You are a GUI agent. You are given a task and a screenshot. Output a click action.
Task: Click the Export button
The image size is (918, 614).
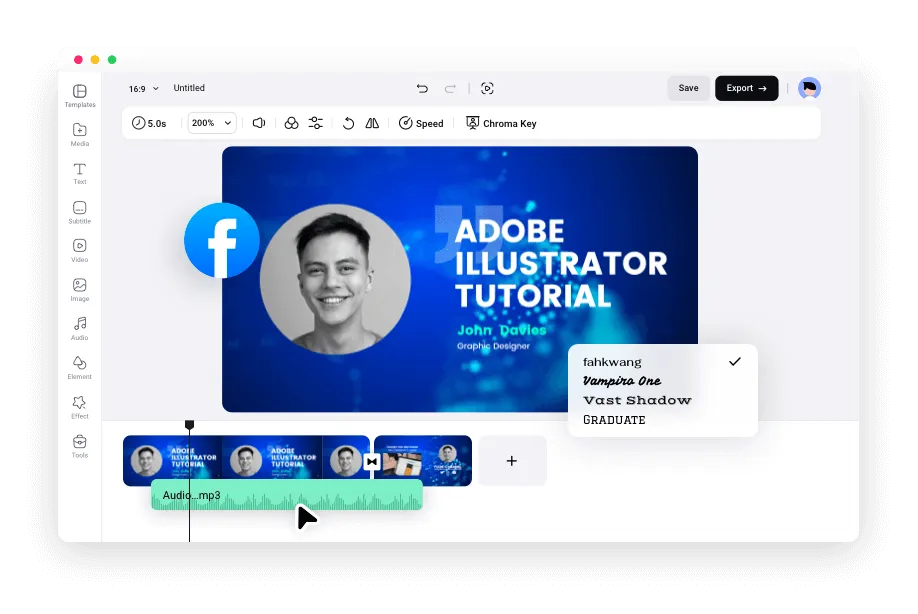point(746,88)
